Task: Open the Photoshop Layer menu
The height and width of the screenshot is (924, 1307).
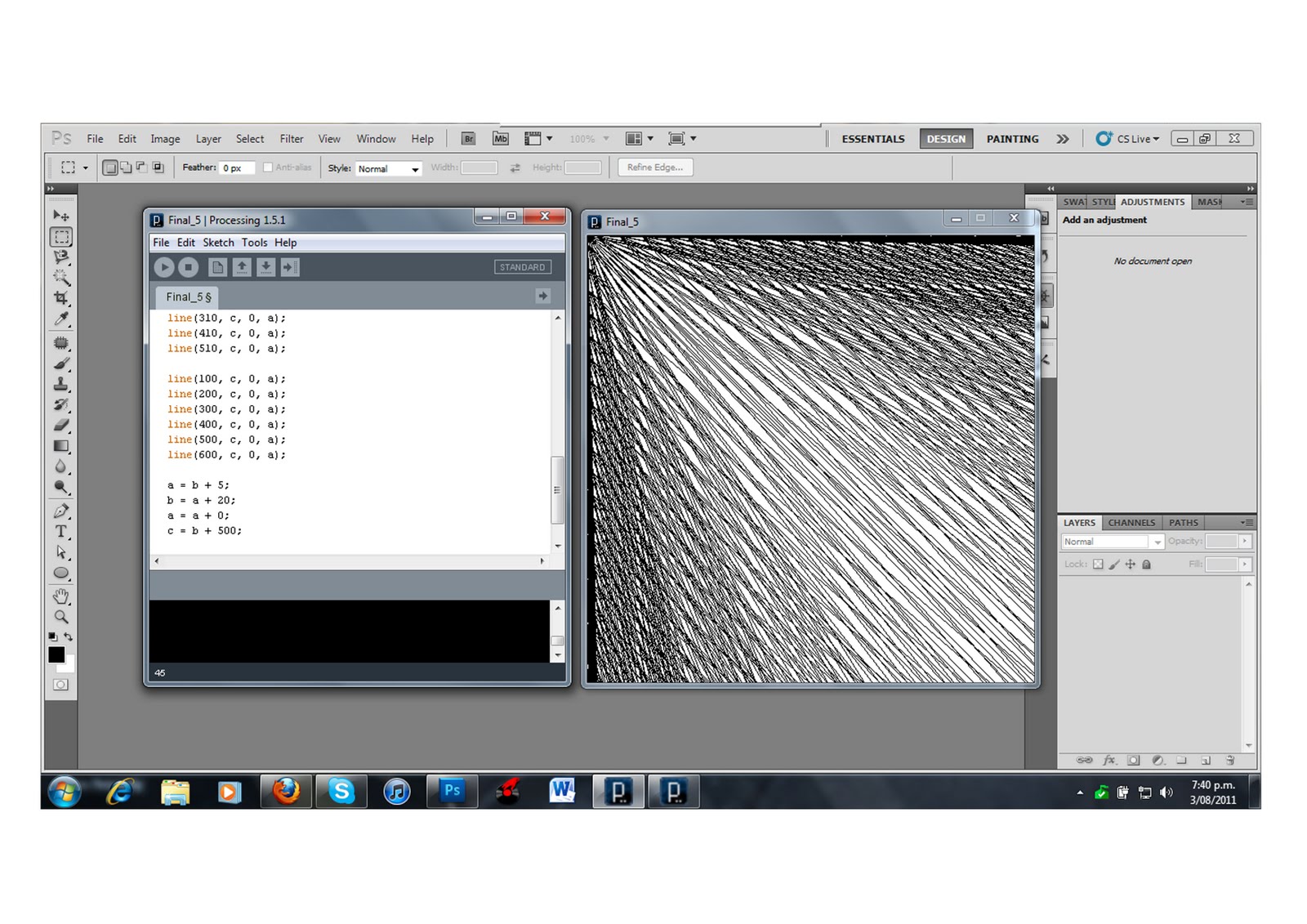Action: pyautogui.click(x=208, y=139)
